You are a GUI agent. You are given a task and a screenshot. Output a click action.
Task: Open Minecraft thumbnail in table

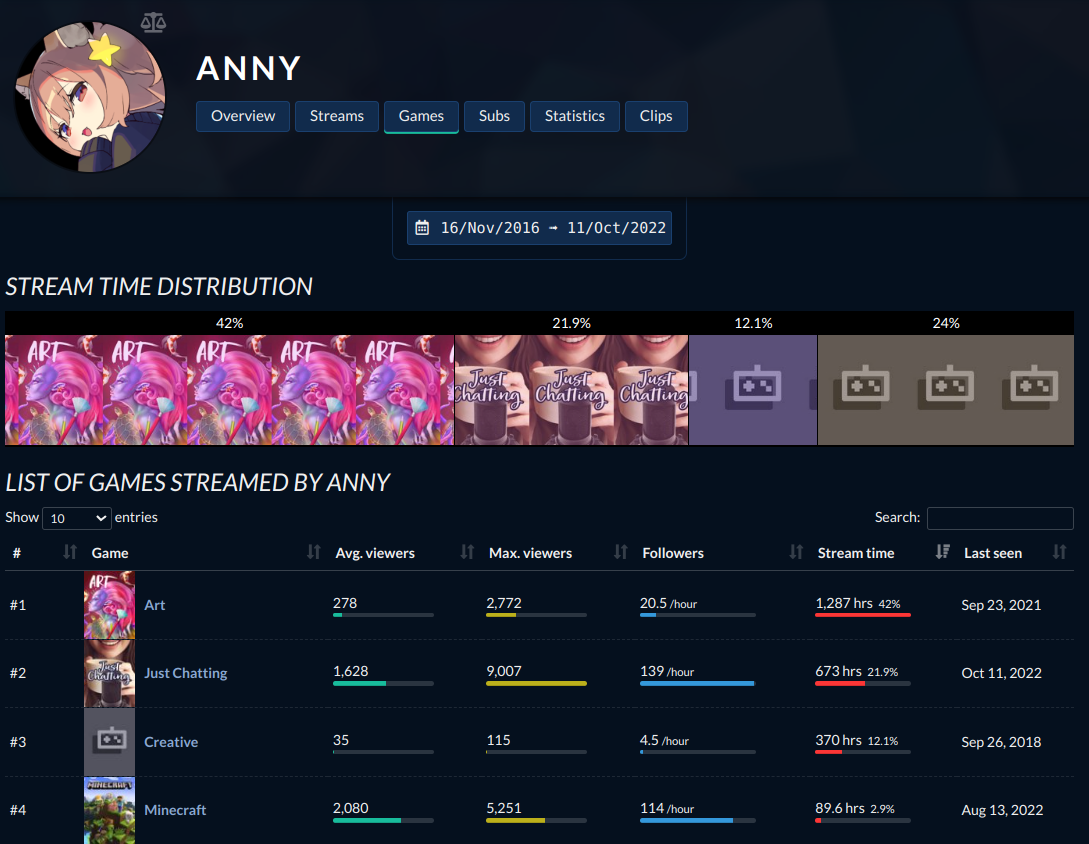(110, 810)
